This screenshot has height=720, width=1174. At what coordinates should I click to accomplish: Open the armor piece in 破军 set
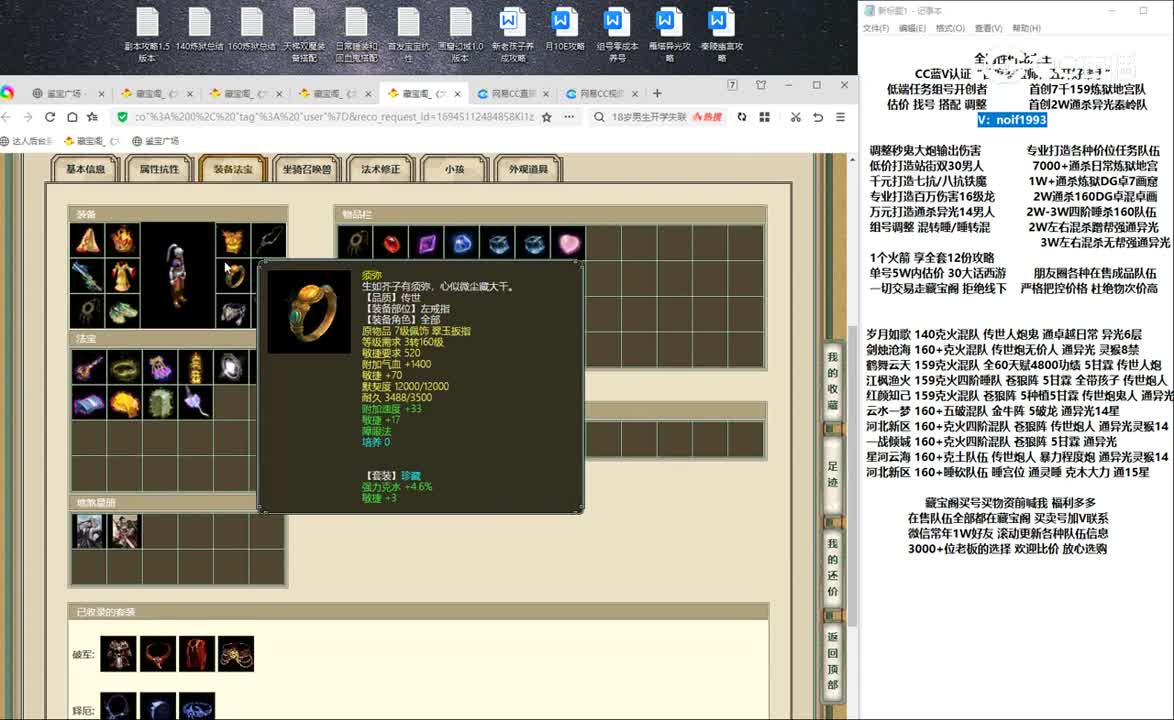tap(118, 654)
